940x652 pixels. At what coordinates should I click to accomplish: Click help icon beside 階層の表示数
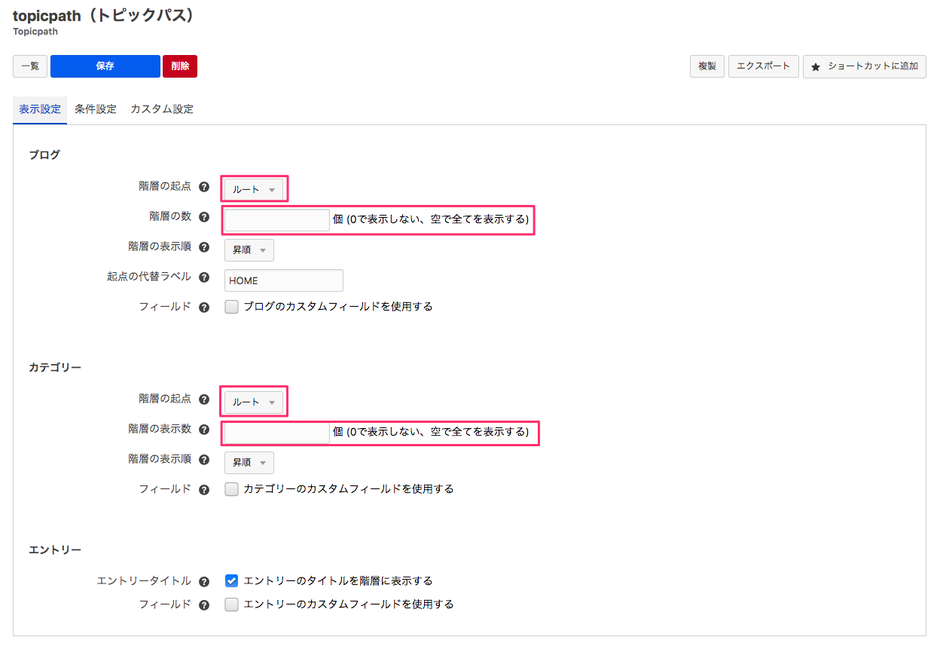coord(204,432)
